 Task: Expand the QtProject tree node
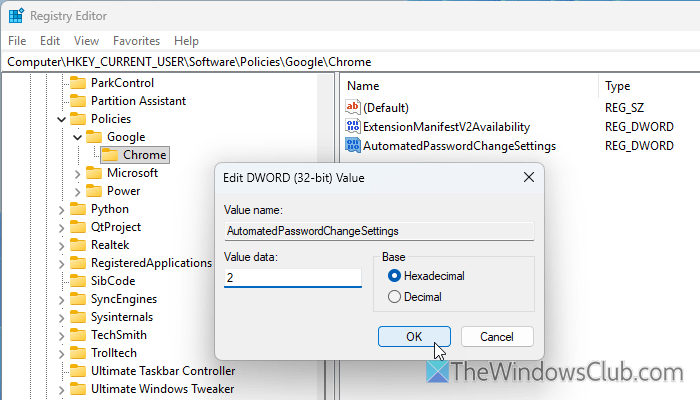(x=62, y=228)
